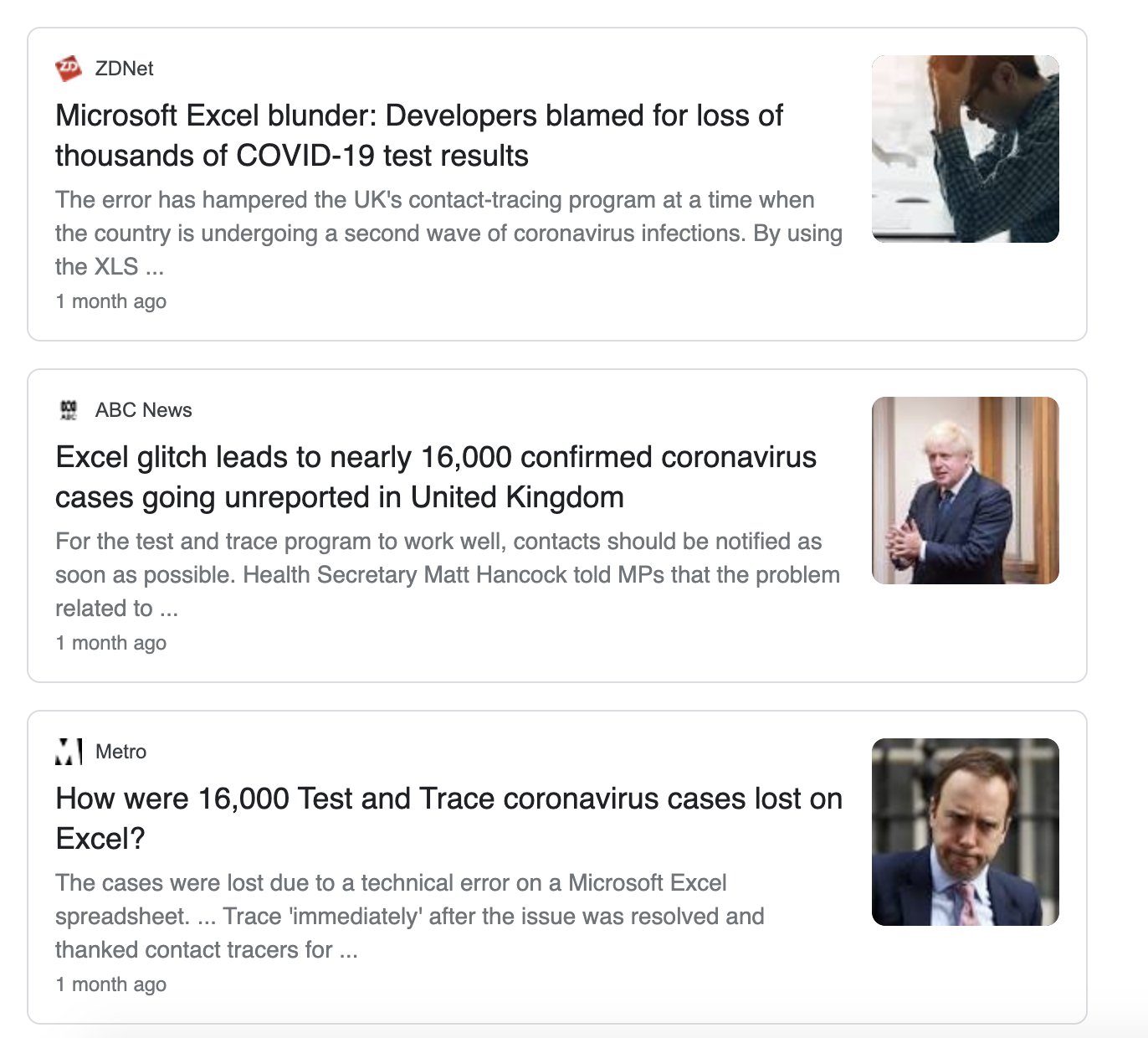This screenshot has width=1148, height=1038.
Task: Open the ABC News publisher name
Action: click(x=143, y=410)
